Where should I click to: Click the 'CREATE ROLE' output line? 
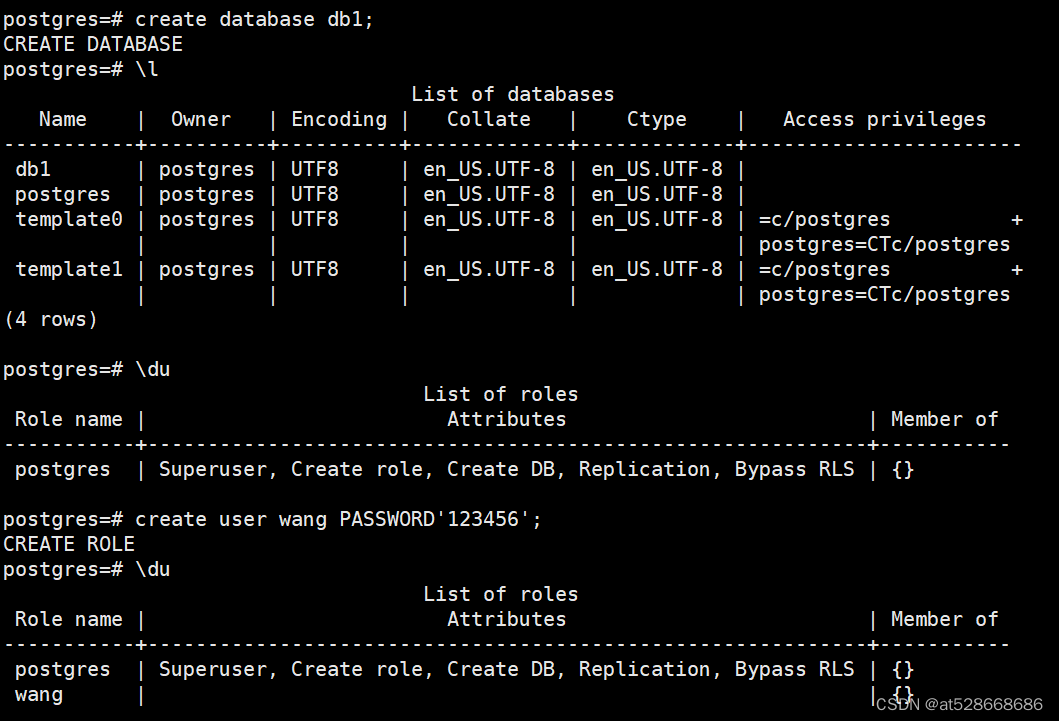pyautogui.click(x=69, y=544)
